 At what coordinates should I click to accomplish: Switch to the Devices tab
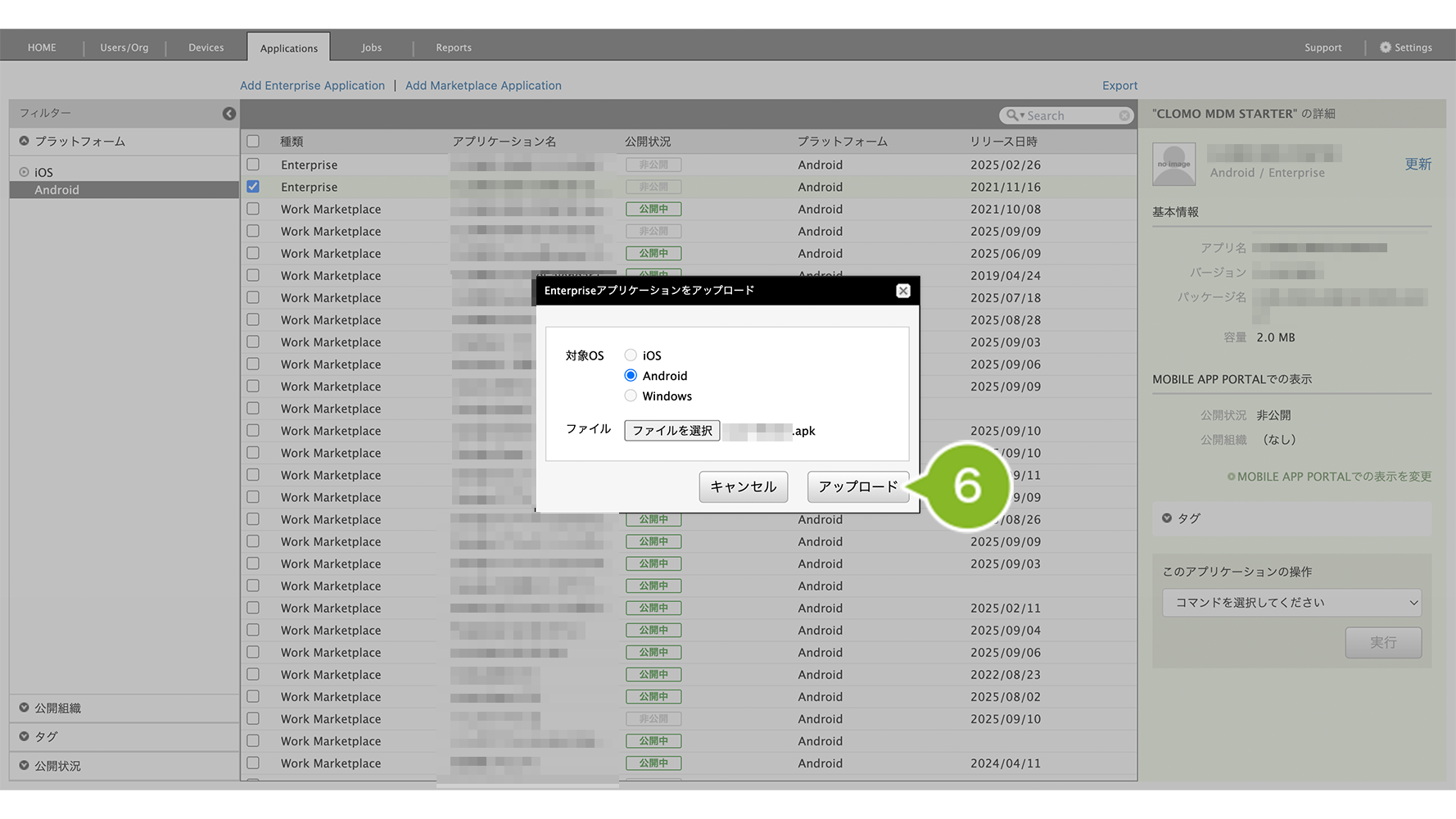206,48
